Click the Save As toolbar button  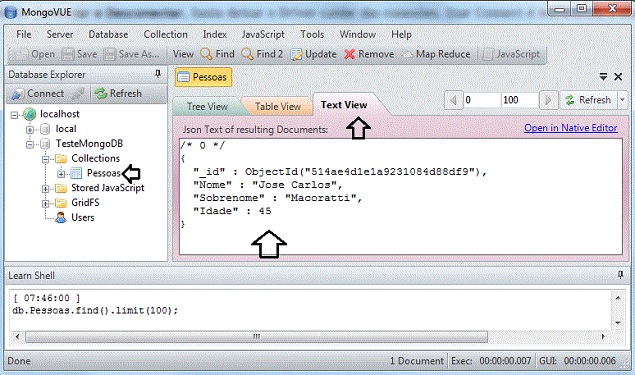tap(131, 54)
